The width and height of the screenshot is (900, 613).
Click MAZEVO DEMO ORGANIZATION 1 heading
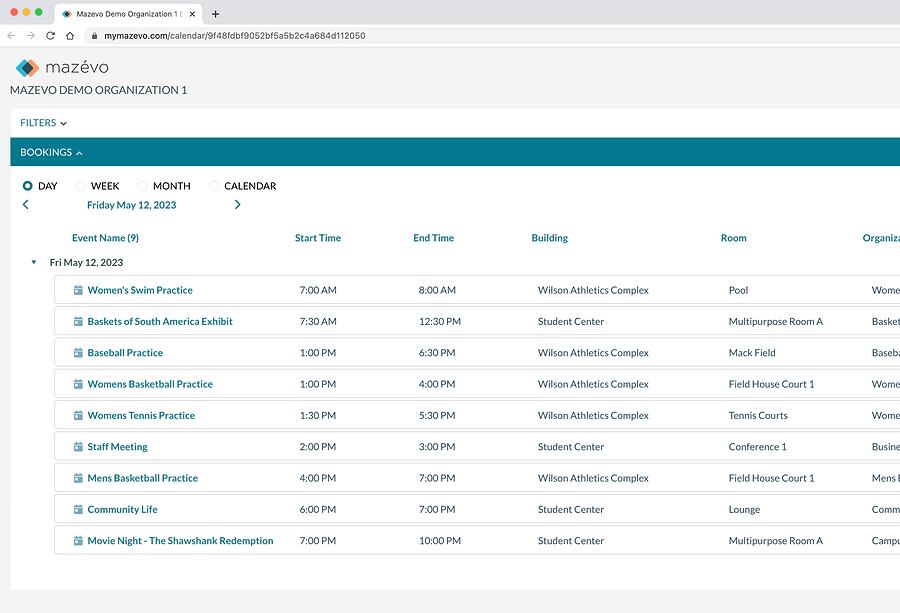pyautogui.click(x=98, y=90)
